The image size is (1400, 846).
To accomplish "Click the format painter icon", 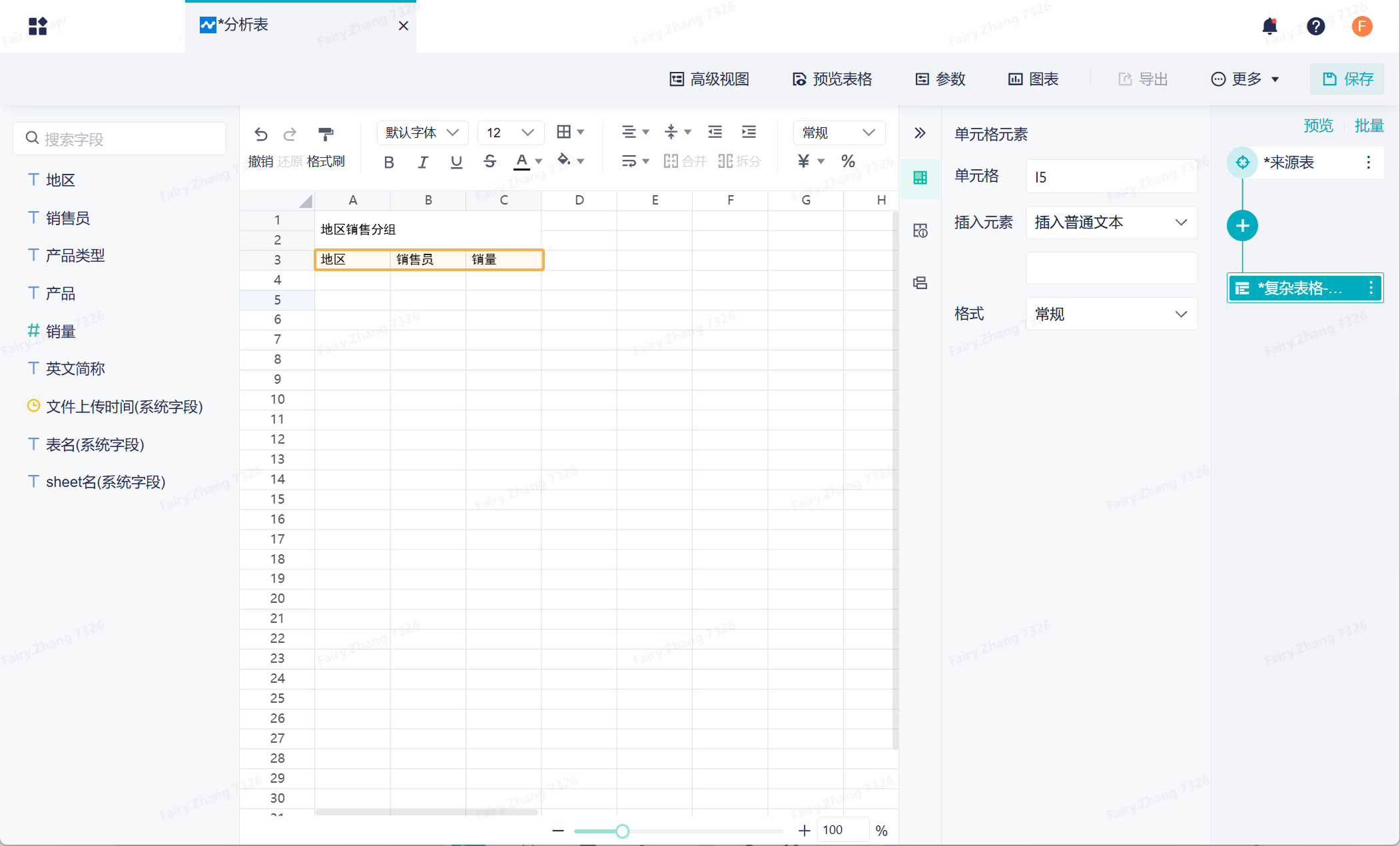I will [x=326, y=134].
